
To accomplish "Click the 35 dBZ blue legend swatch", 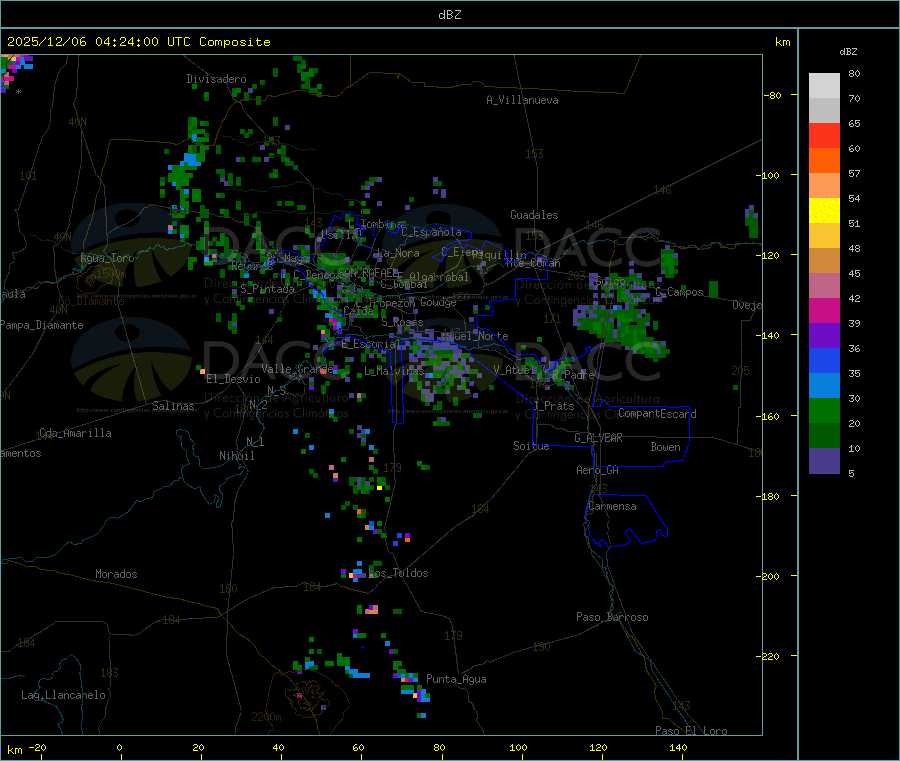I will pos(824,360).
